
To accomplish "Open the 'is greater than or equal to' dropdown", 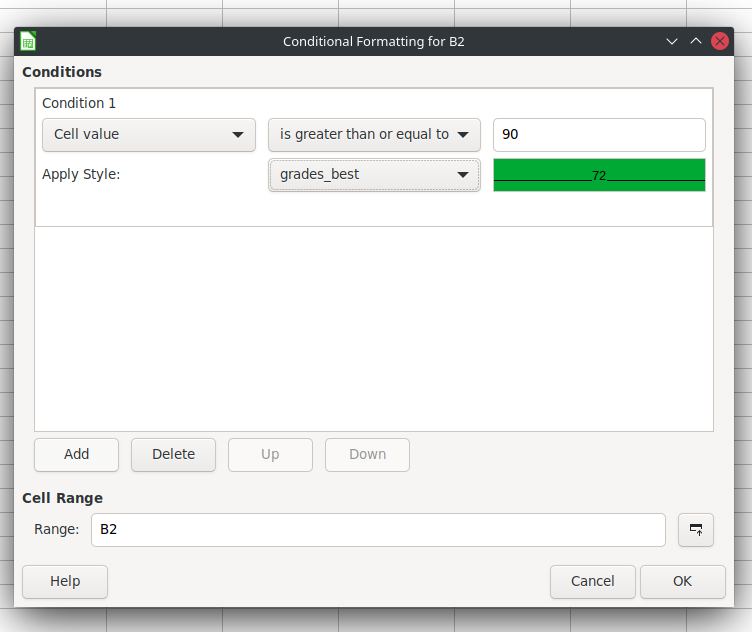I will coord(374,135).
